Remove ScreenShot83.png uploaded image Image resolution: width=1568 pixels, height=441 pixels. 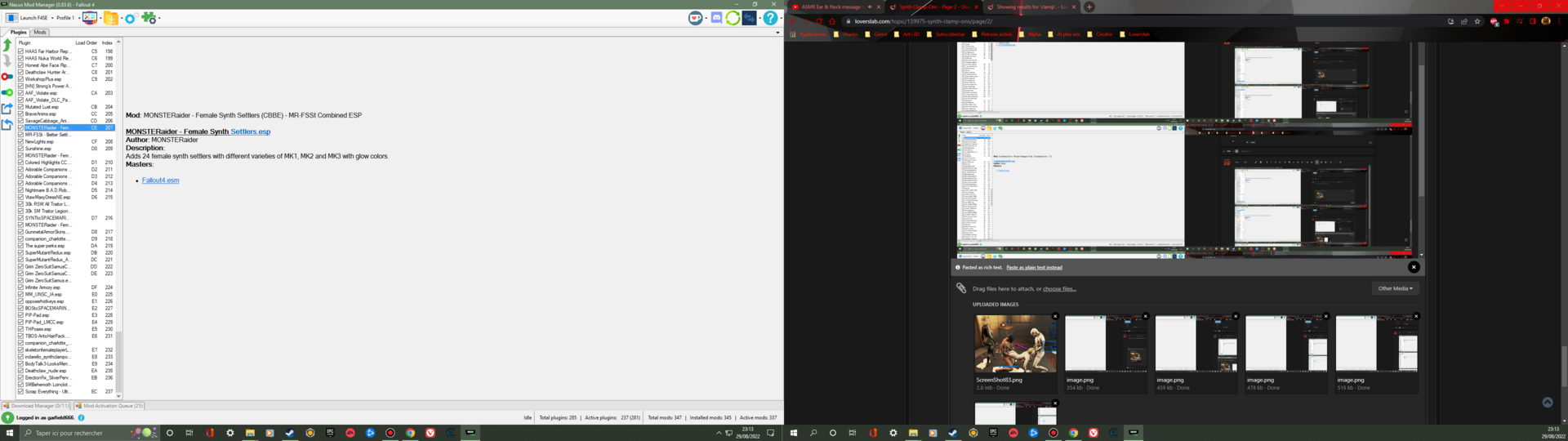point(1055,316)
